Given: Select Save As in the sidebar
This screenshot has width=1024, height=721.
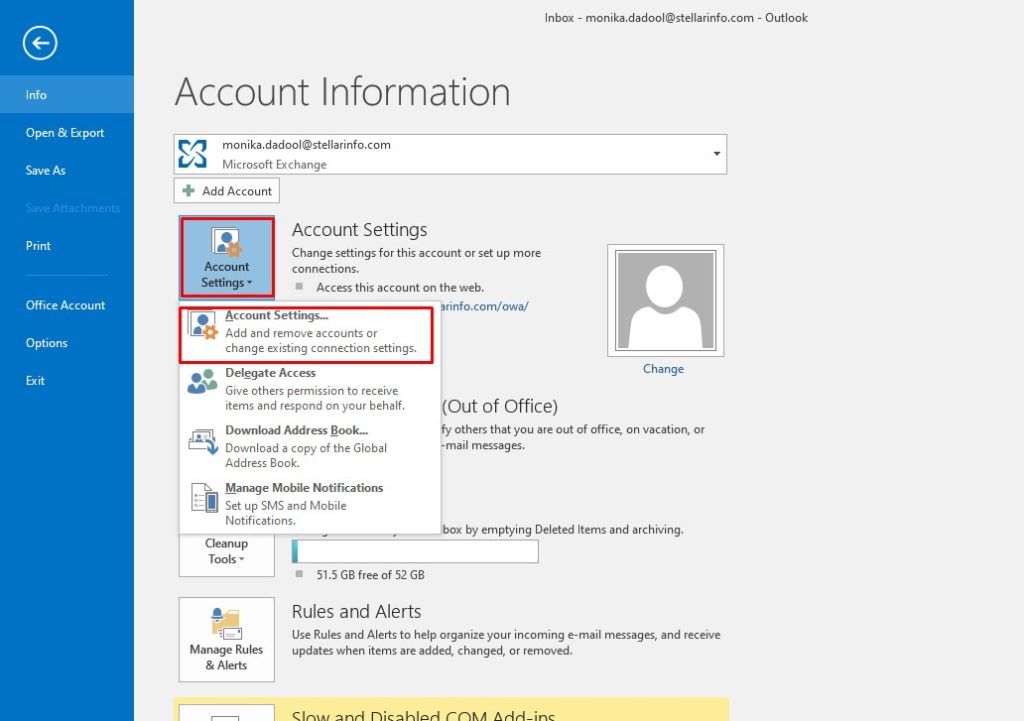Looking at the screenshot, I should click(46, 171).
